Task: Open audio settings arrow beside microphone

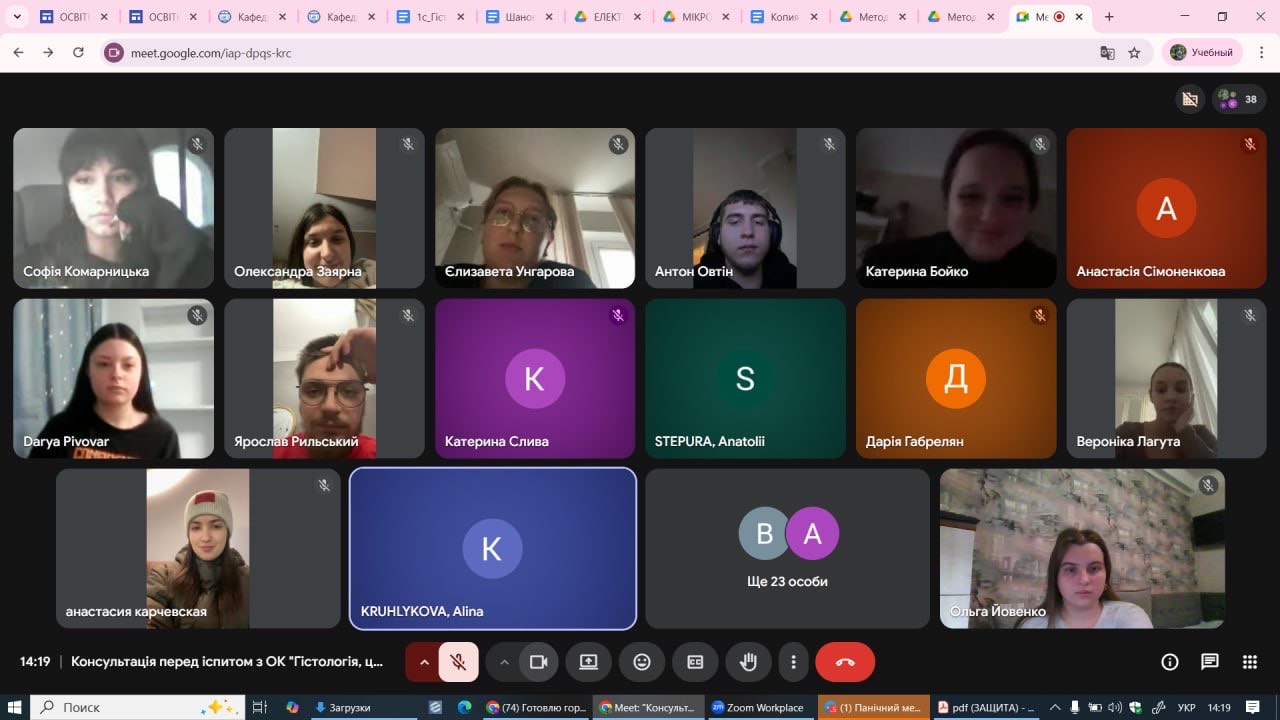Action: click(424, 662)
